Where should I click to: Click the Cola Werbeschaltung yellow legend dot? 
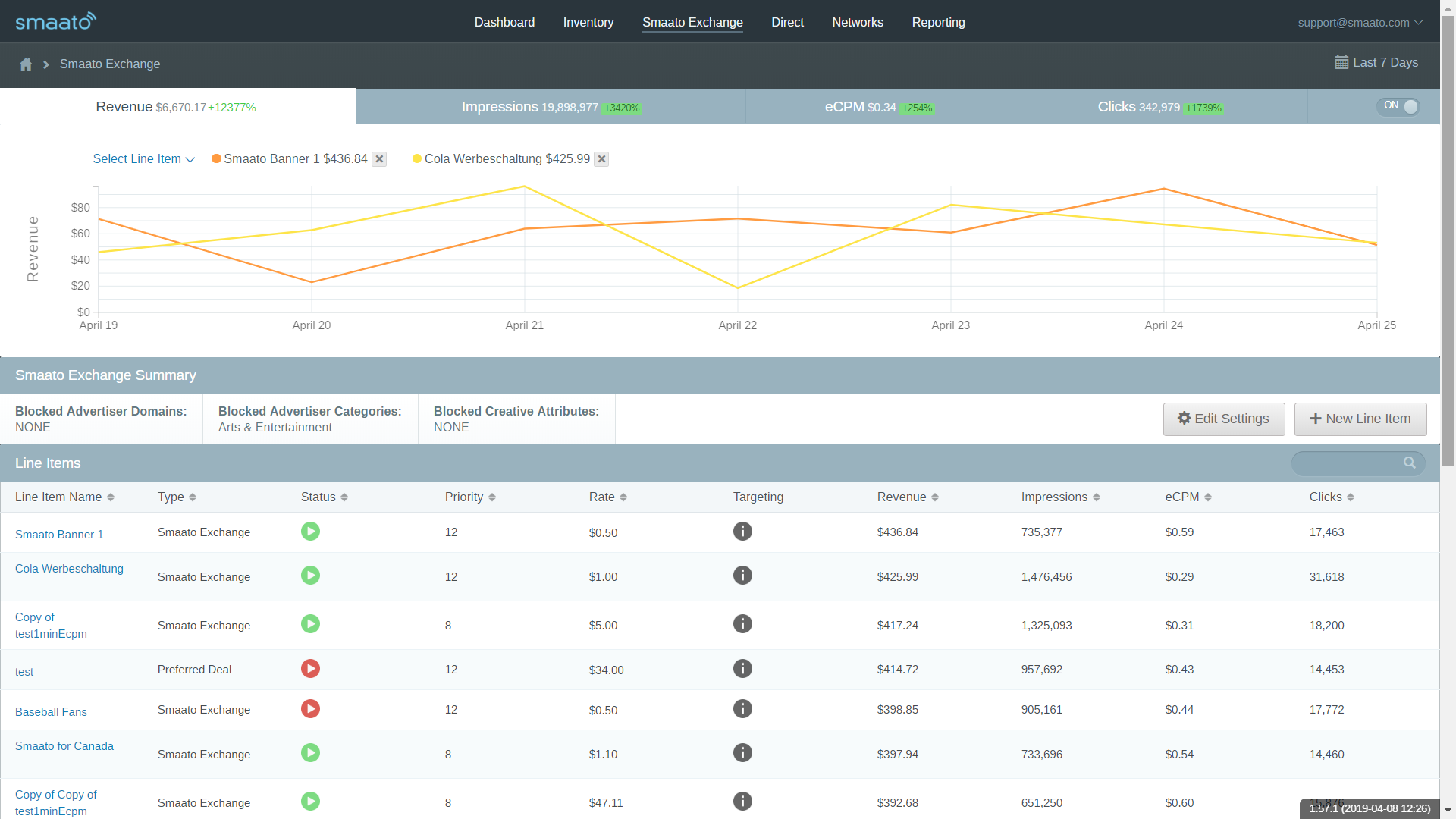click(417, 158)
